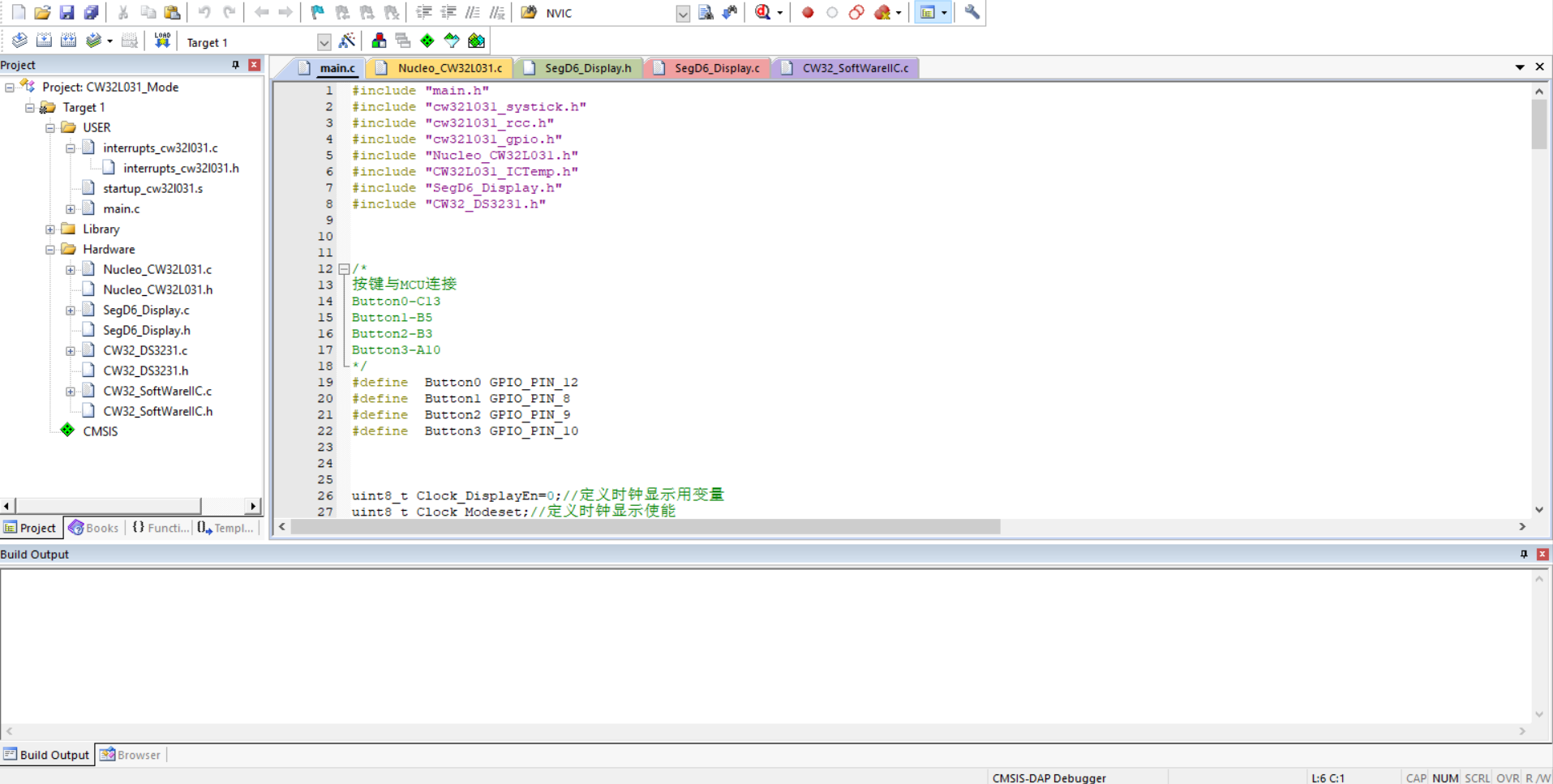This screenshot has width=1553, height=784.
Task: Open Manage Project Items icon
Action: coord(379,41)
